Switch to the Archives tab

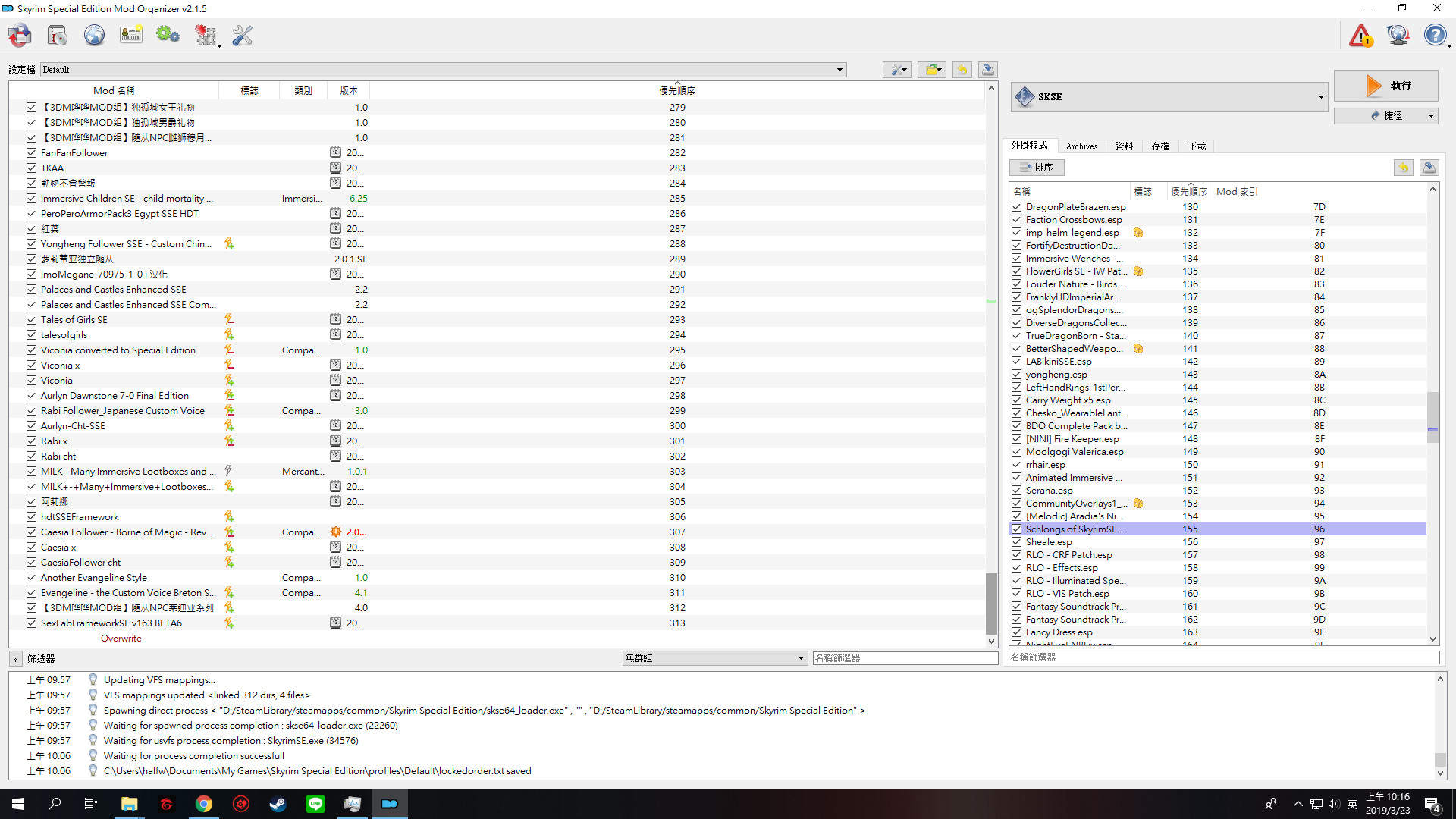coord(1081,146)
